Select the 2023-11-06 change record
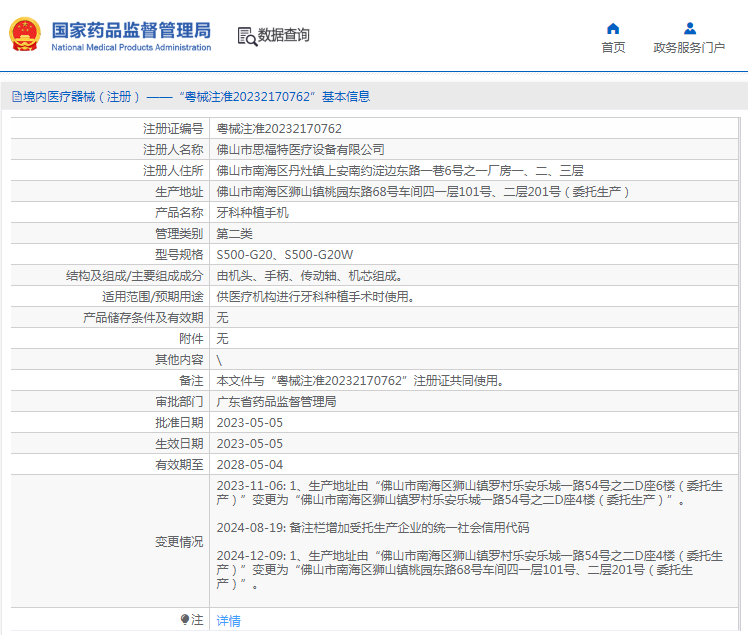The image size is (748, 635). 469,493
